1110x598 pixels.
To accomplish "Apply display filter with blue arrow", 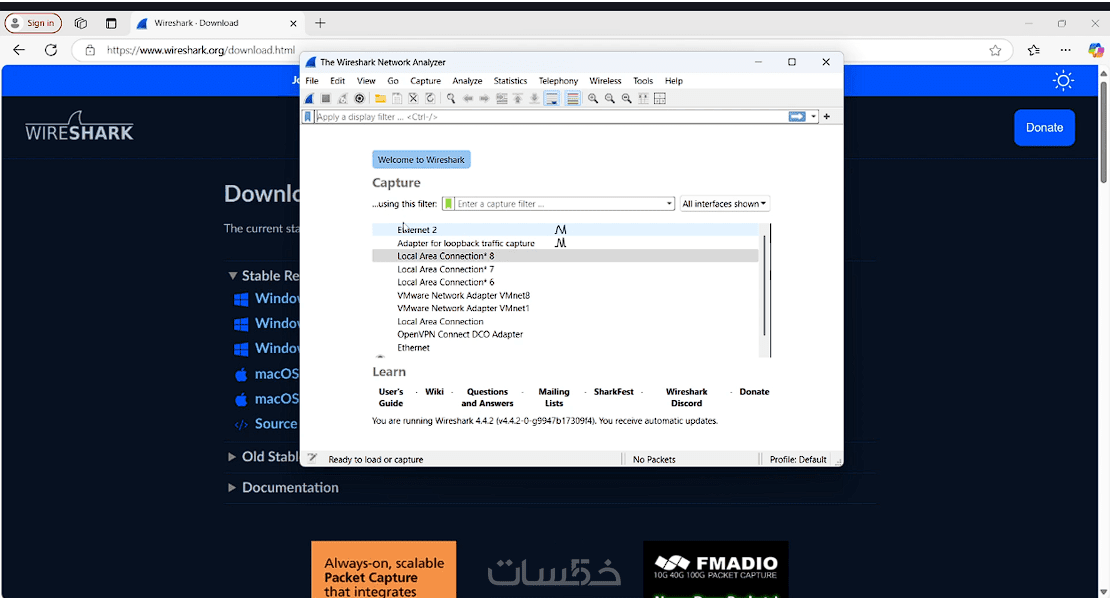I will coord(797,117).
